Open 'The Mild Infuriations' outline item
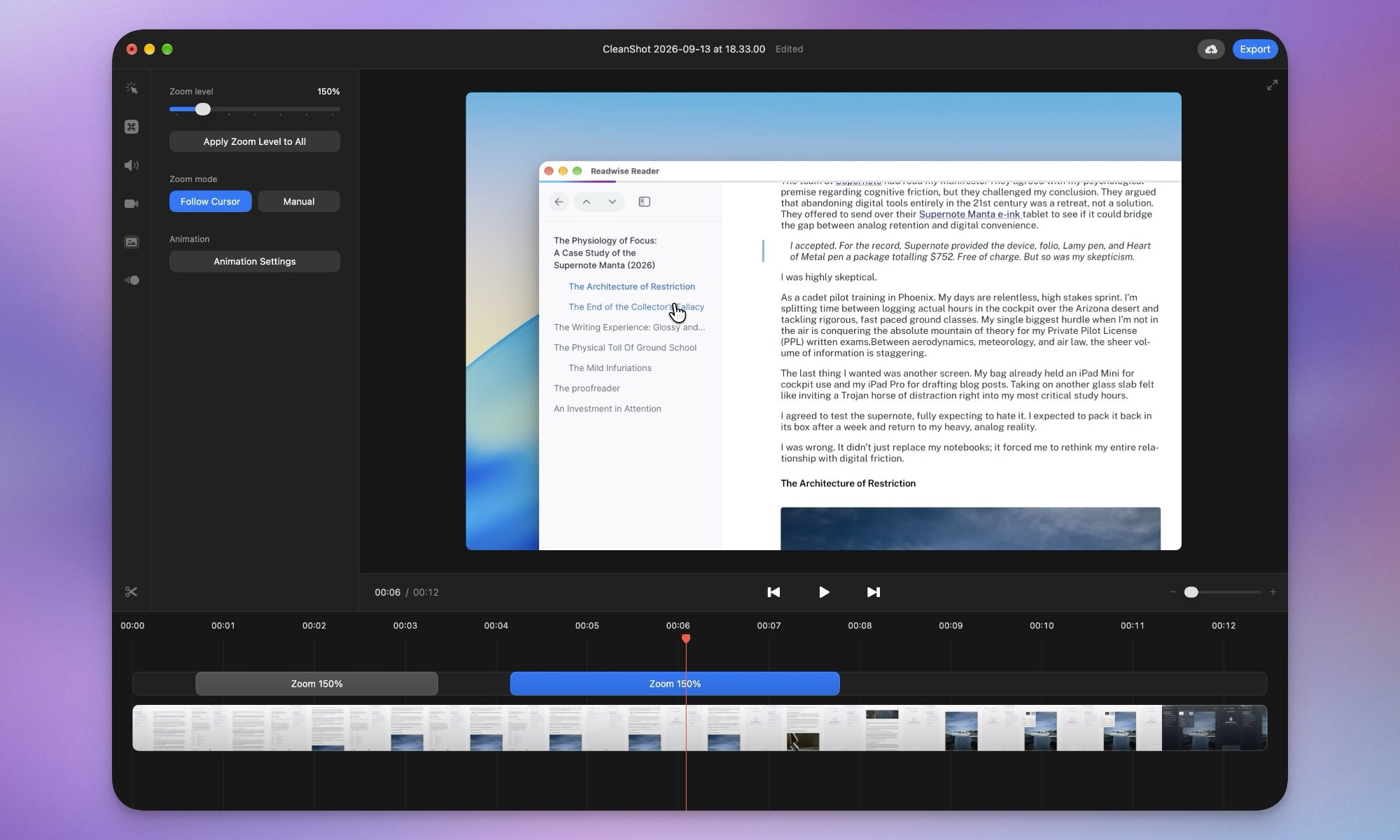This screenshot has height=840, width=1400. click(x=610, y=368)
